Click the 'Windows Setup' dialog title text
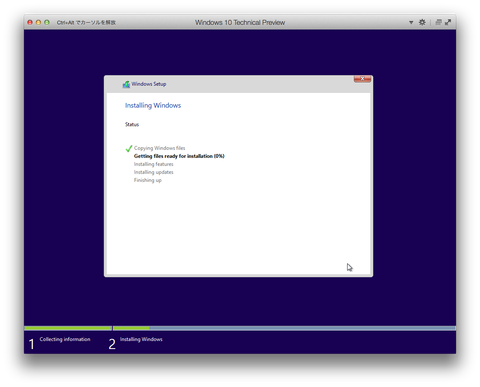The width and height of the screenshot is (480, 387). (149, 84)
